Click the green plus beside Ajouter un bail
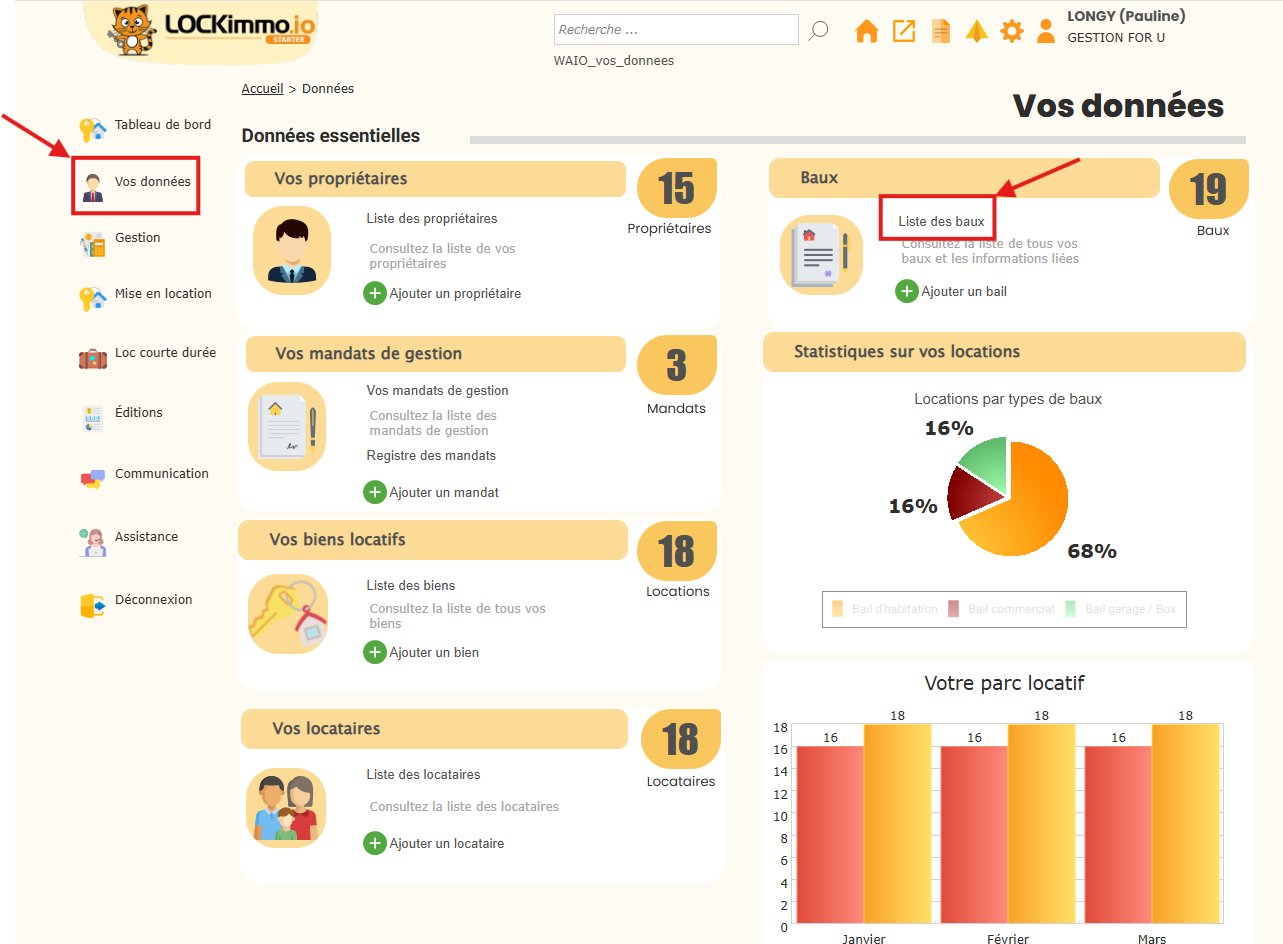The height and width of the screenshot is (944, 1283). (x=907, y=291)
